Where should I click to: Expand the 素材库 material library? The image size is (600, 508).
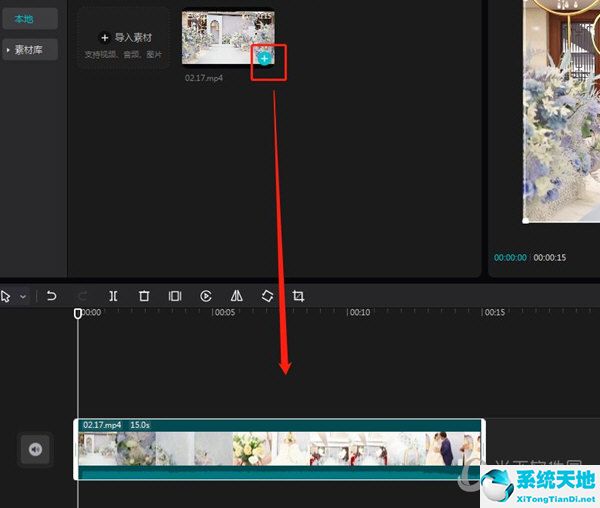click(30, 50)
